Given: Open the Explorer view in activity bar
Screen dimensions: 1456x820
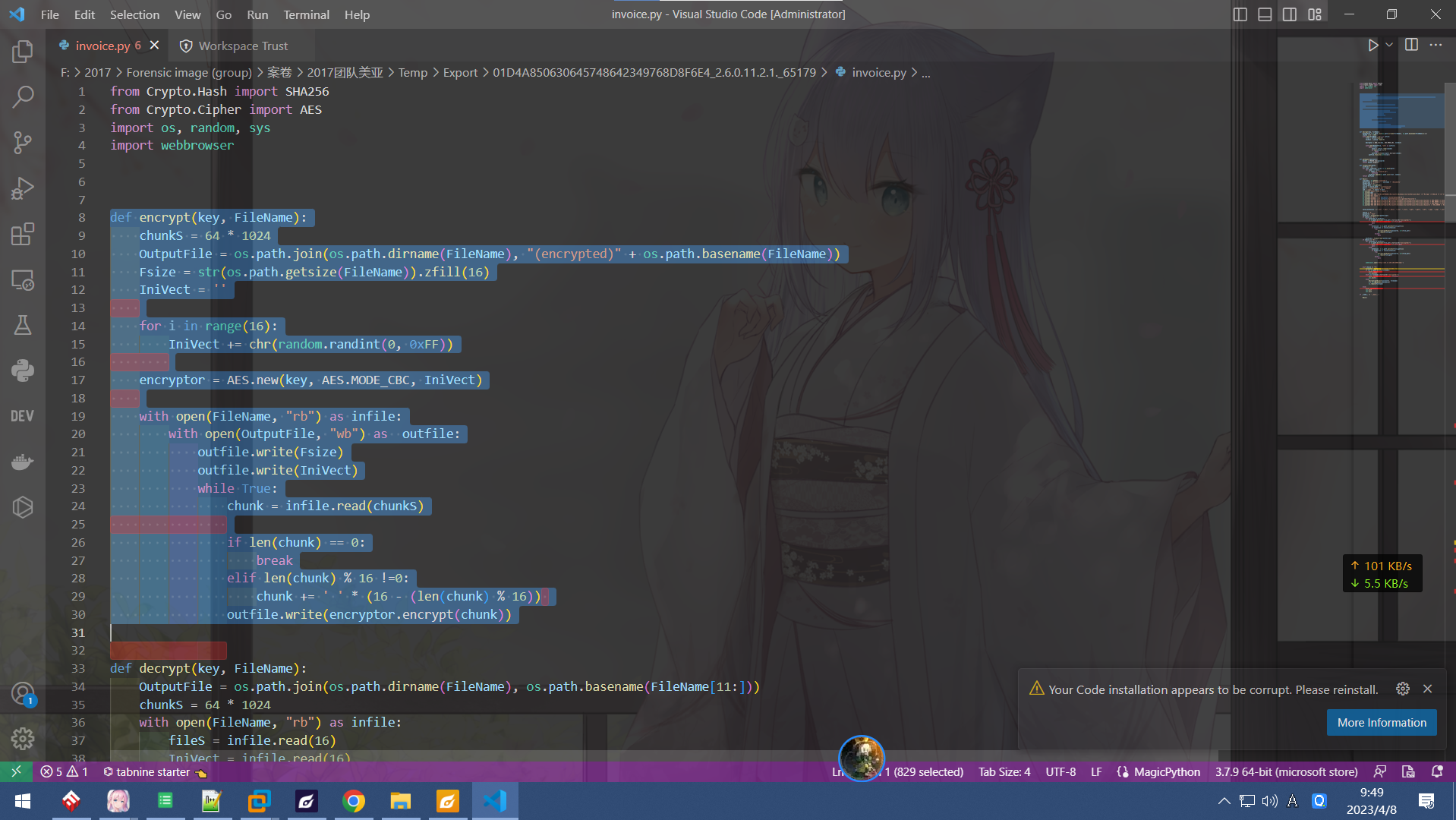Looking at the screenshot, I should pyautogui.click(x=23, y=52).
